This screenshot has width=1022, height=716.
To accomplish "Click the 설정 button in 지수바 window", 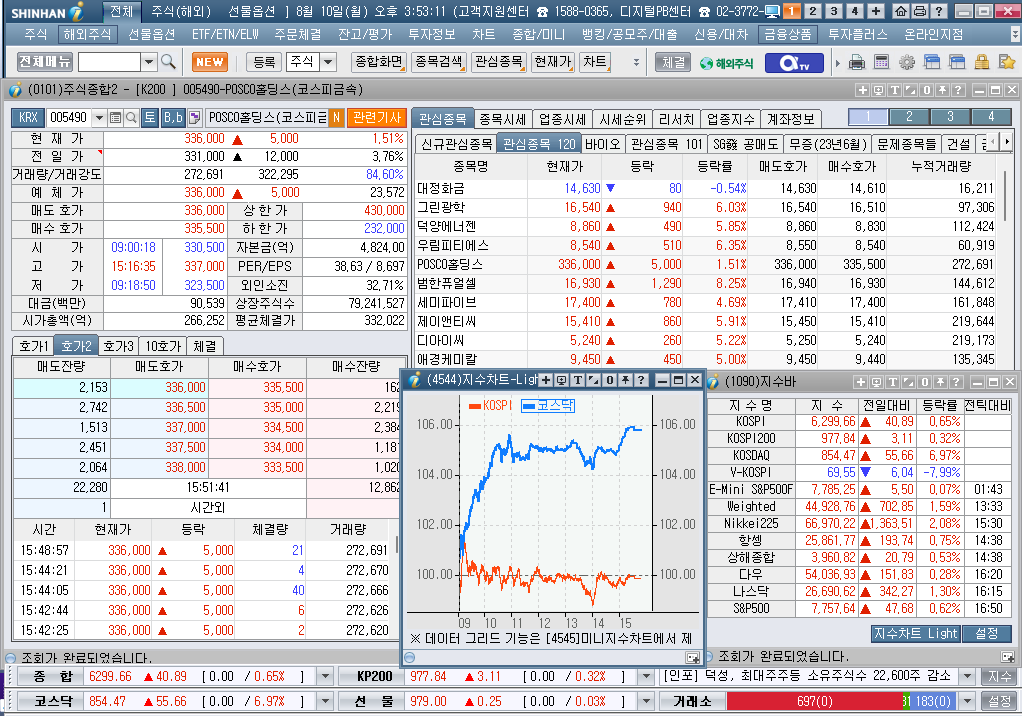I will 986,633.
